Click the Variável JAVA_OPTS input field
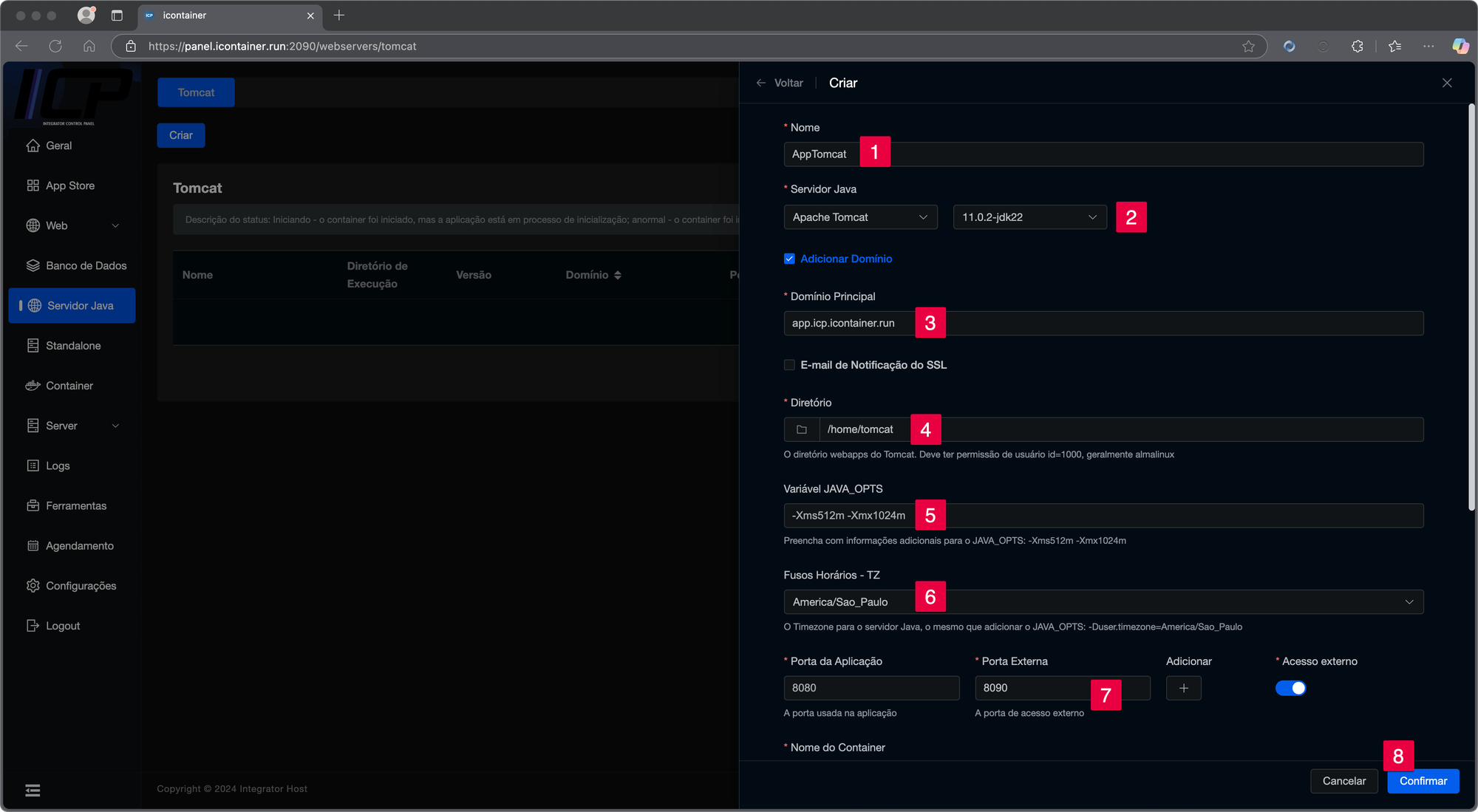This screenshot has width=1478, height=812. pos(1103,516)
